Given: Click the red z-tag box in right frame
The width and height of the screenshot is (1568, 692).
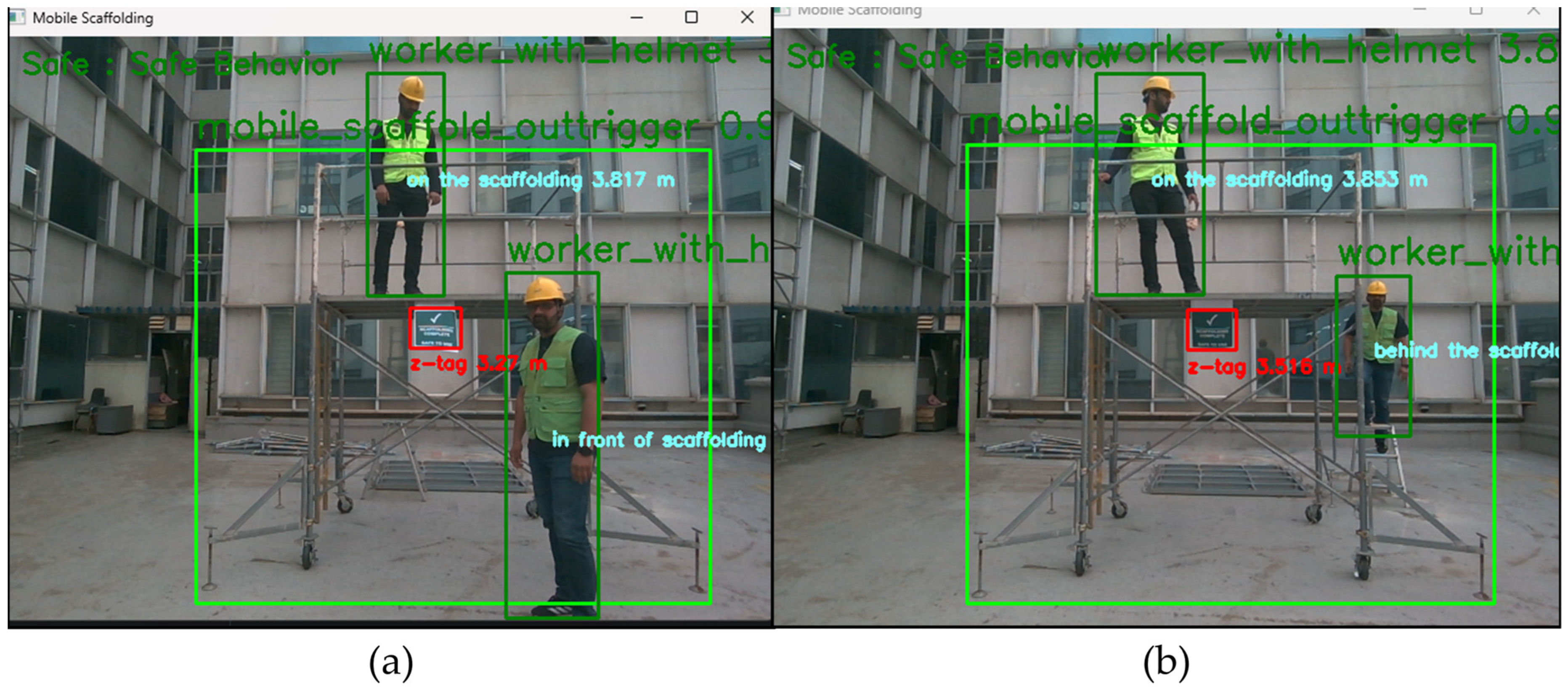Looking at the screenshot, I should point(1211,330).
